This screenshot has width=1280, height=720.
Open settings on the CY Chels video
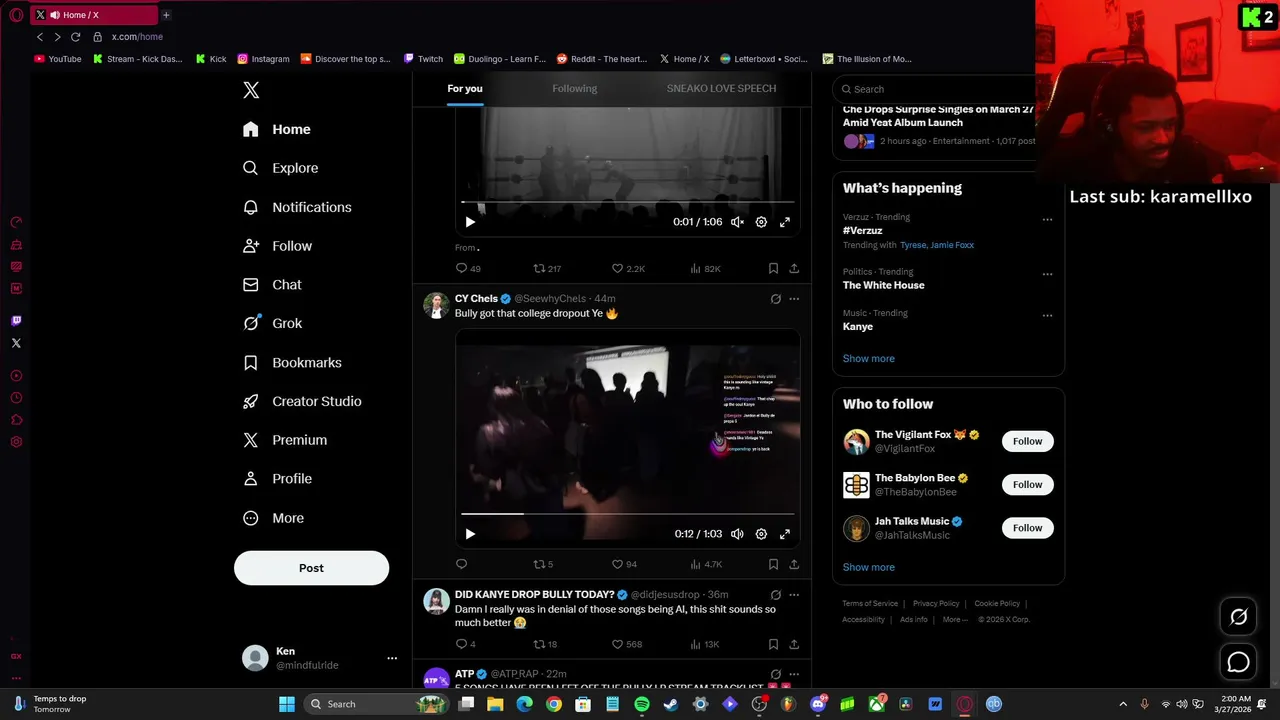point(761,534)
